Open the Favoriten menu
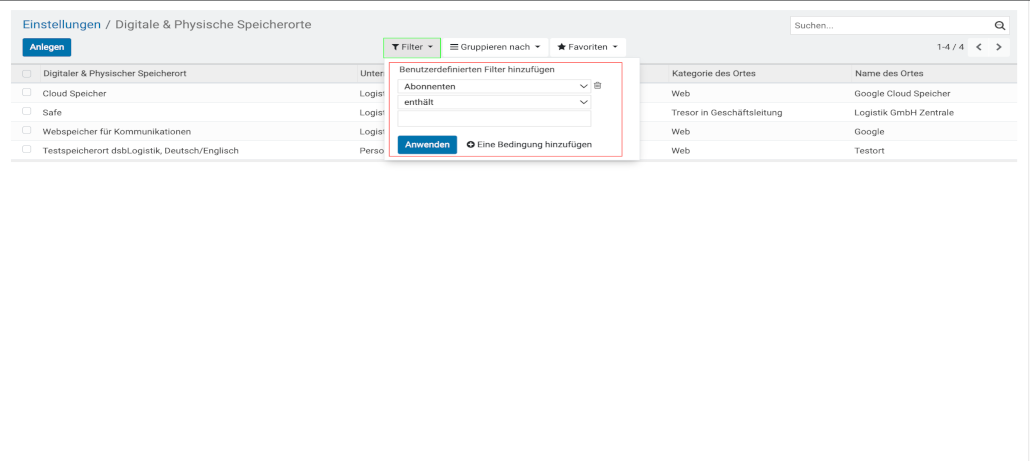The image size is (1030, 461). pos(587,47)
